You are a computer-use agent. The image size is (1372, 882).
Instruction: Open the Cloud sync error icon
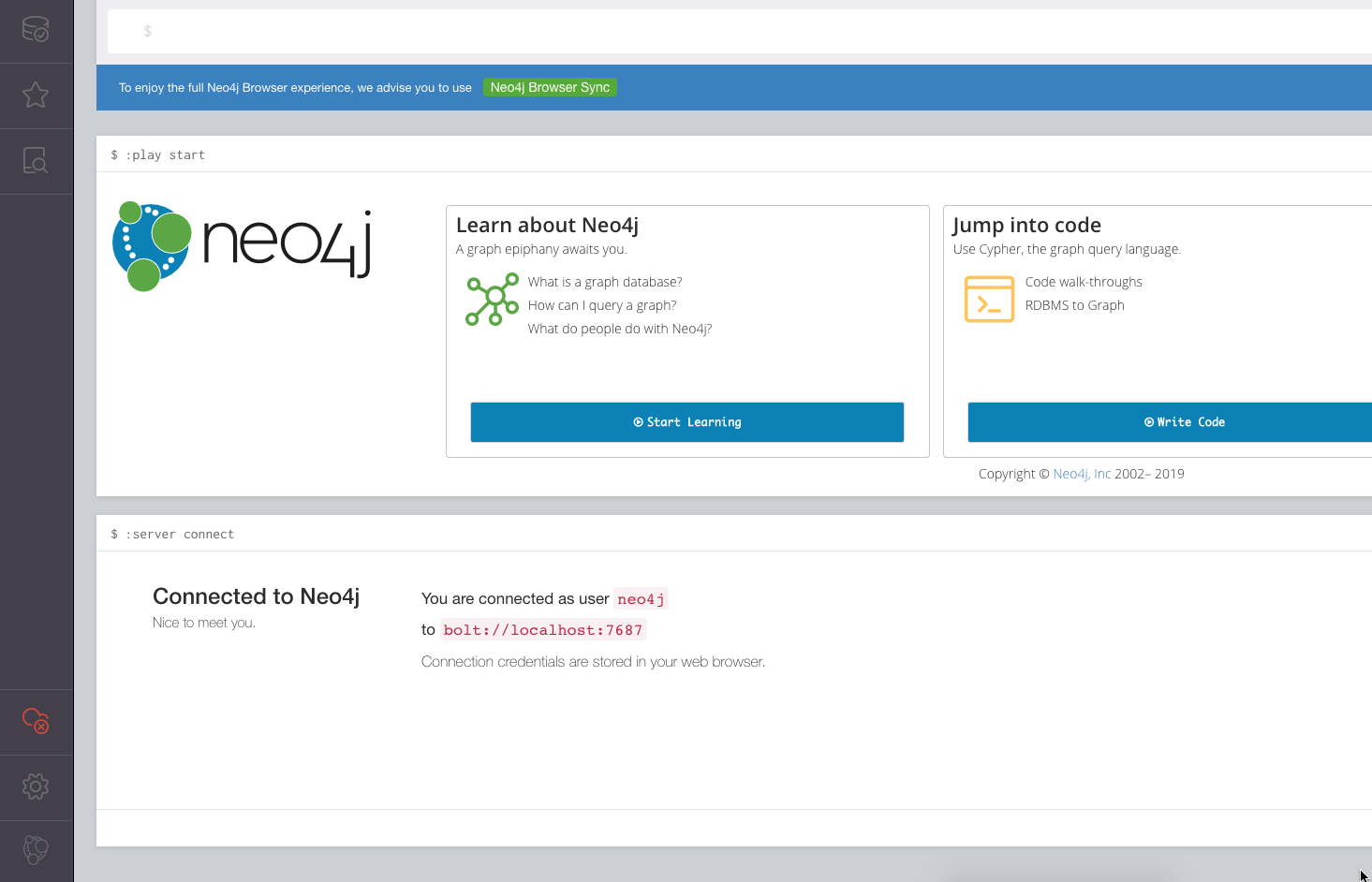coord(36,721)
